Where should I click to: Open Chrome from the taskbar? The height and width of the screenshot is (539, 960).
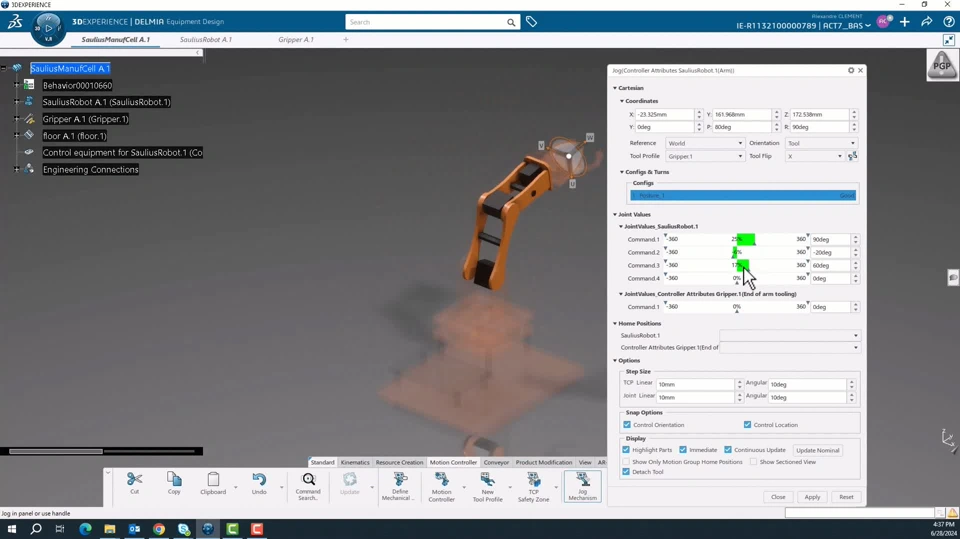pyautogui.click(x=159, y=529)
